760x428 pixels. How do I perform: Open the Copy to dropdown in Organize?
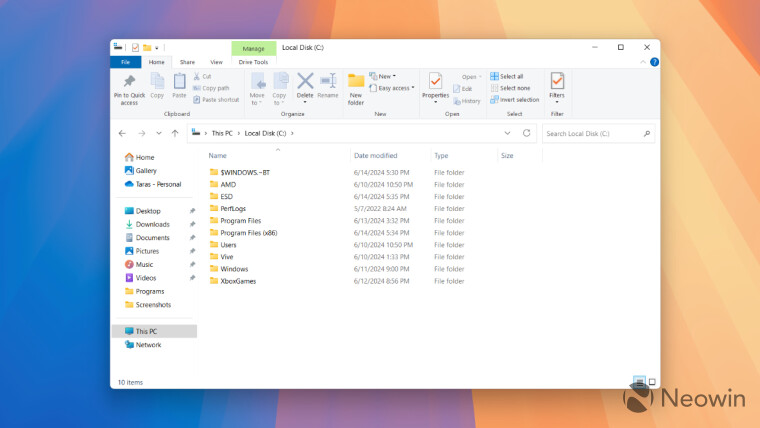click(x=279, y=99)
